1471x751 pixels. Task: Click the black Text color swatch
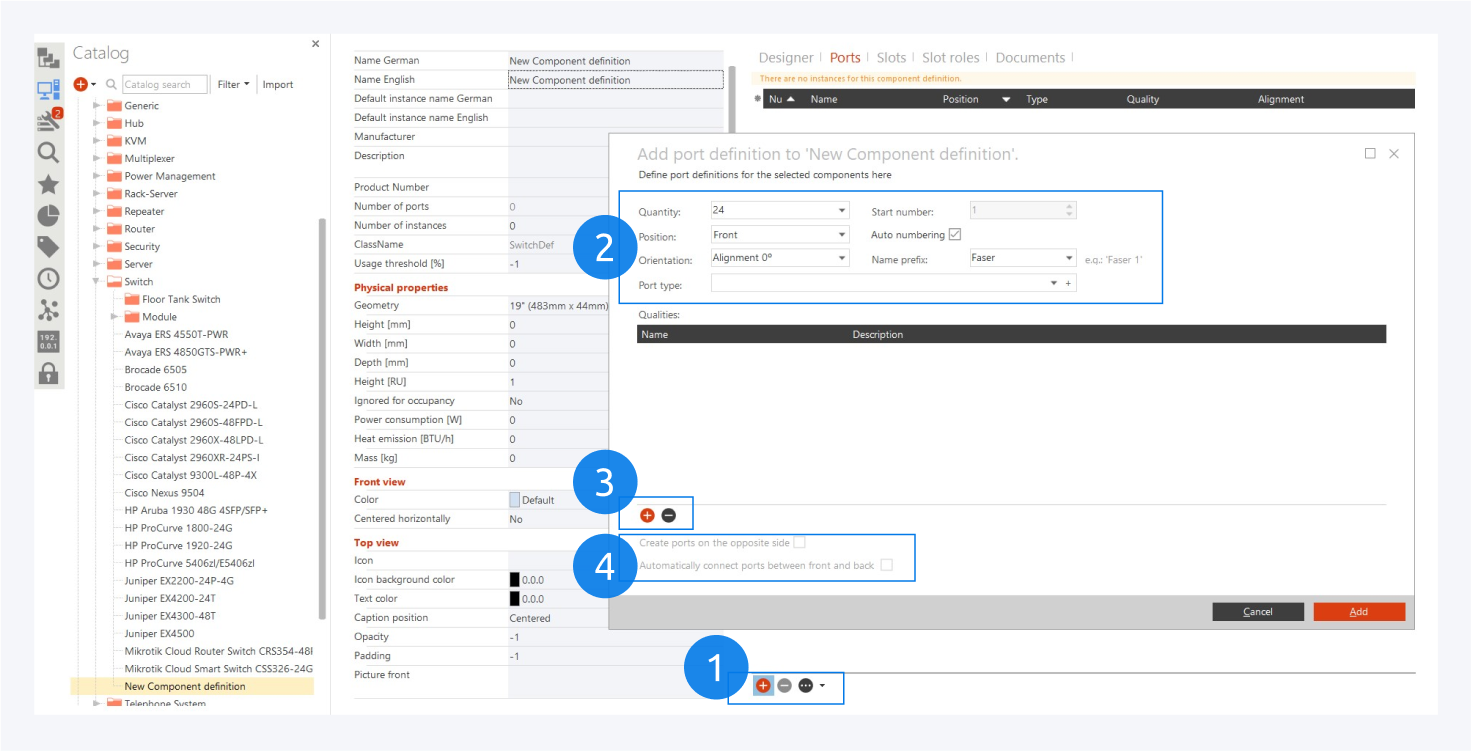coord(515,599)
